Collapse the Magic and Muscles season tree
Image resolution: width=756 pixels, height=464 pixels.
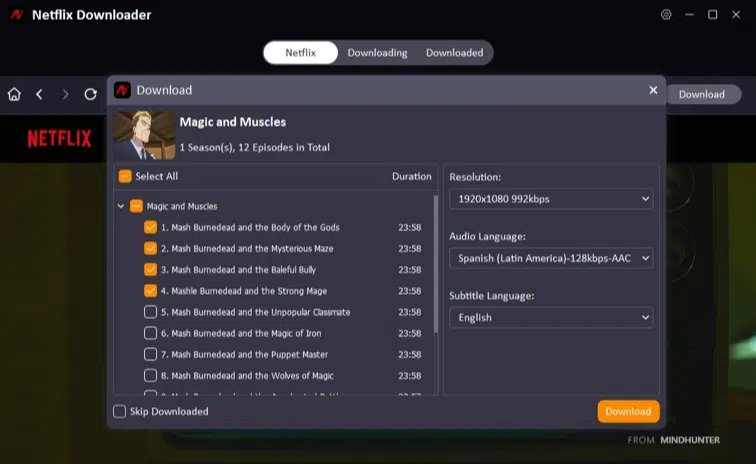pos(121,206)
